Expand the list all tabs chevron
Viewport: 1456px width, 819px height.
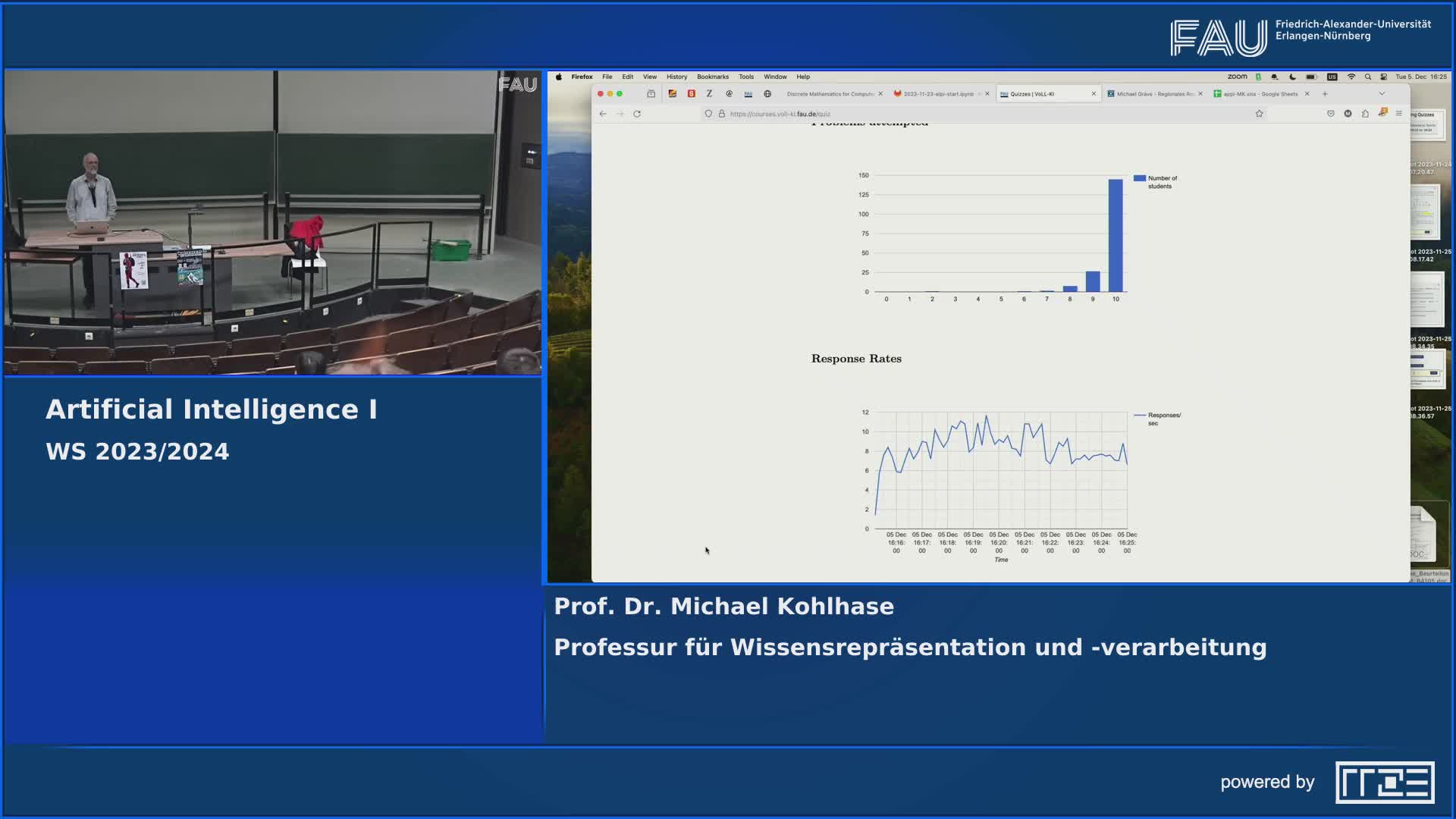pos(1382,94)
